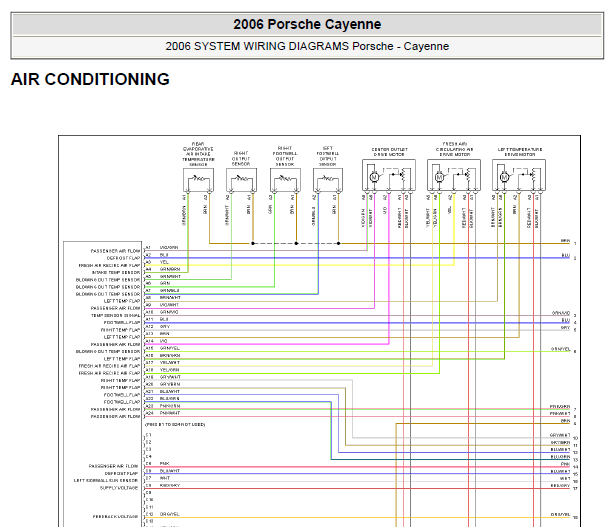Select the "AIR CONDITIONING" heading
Screen dimensions: 616x527
[90, 79]
